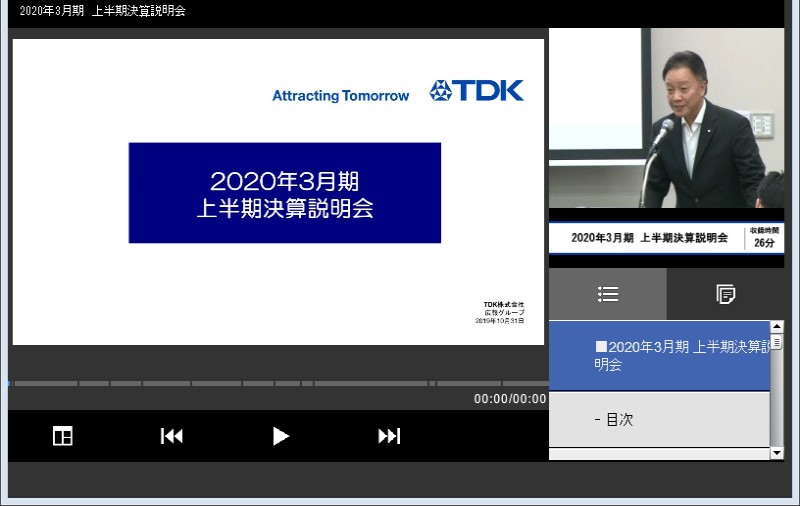This screenshot has width=800, height=506.
Task: Seek to the longest middle timeline segment
Action: (x=371, y=383)
